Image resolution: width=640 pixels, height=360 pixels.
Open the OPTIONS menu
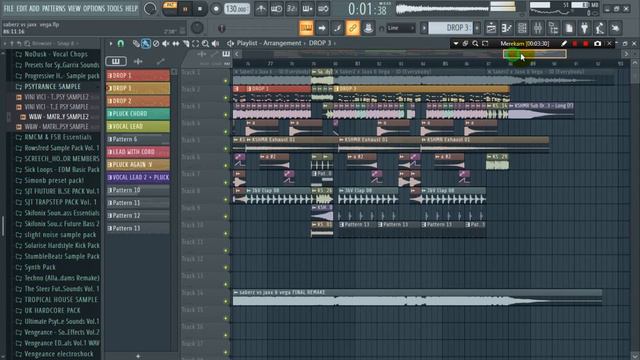(x=94, y=8)
